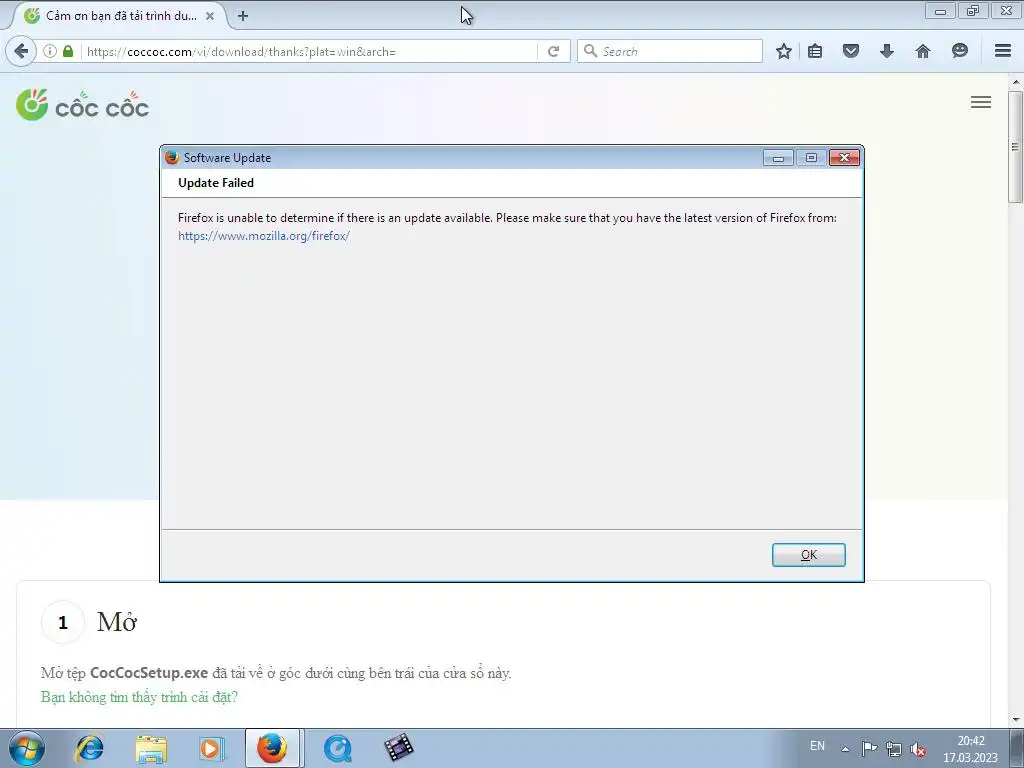Screen dimensions: 1024x768
Task: Click the scrollbar up arrow
Action: coord(1016,82)
